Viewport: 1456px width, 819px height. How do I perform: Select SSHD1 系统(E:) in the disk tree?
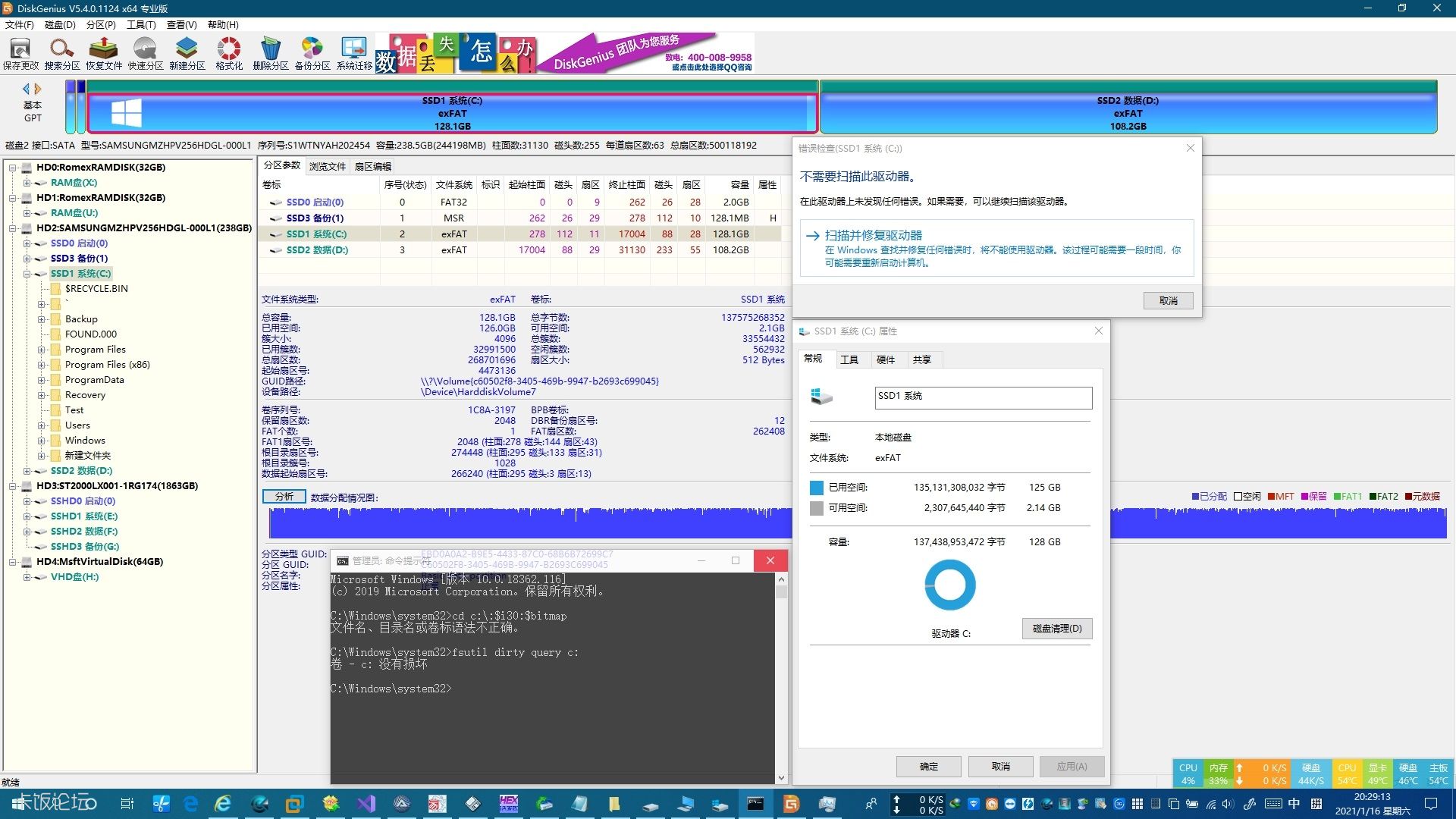84,516
